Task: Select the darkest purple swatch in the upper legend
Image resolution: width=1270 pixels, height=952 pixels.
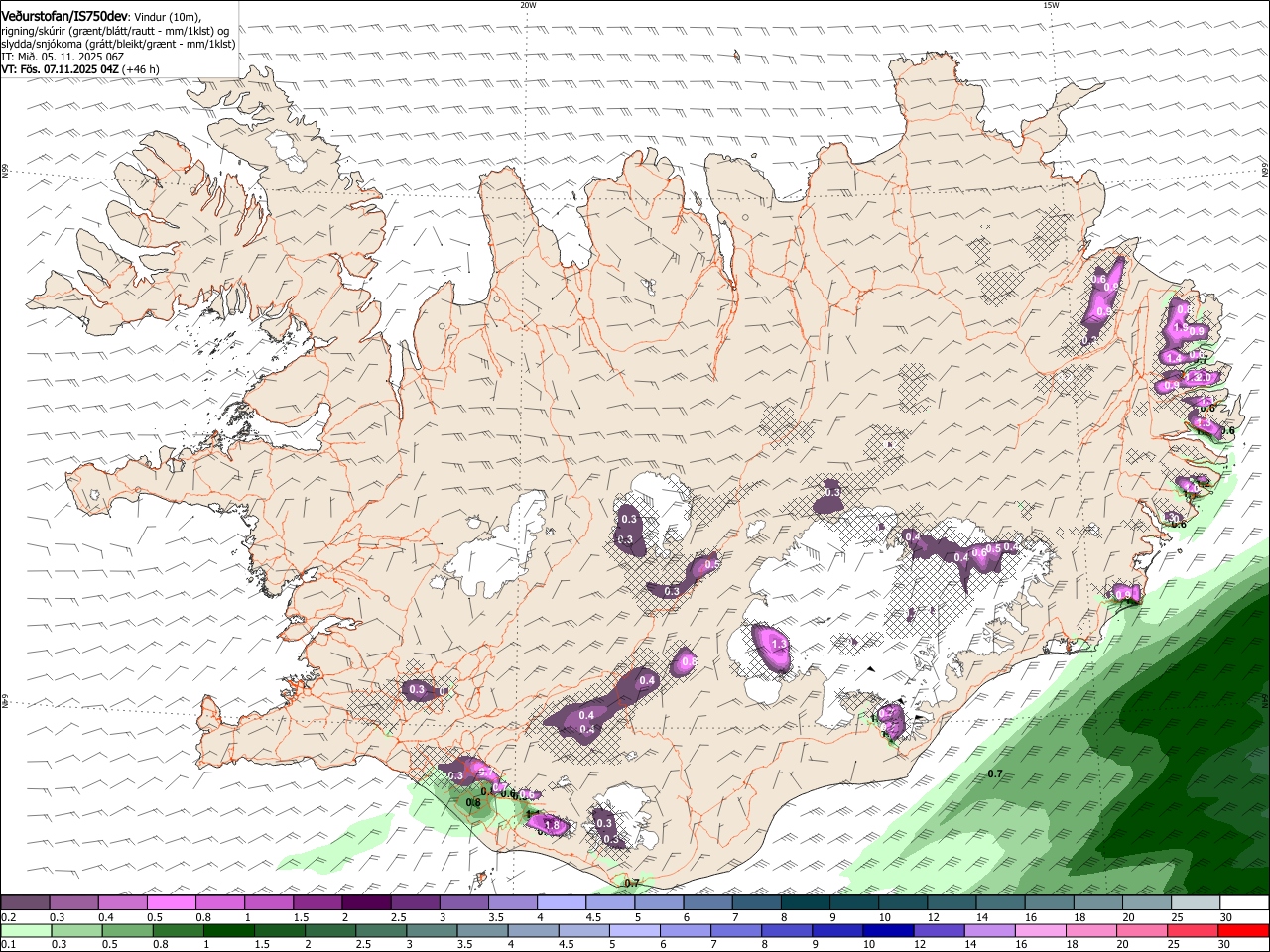Action: [365, 902]
